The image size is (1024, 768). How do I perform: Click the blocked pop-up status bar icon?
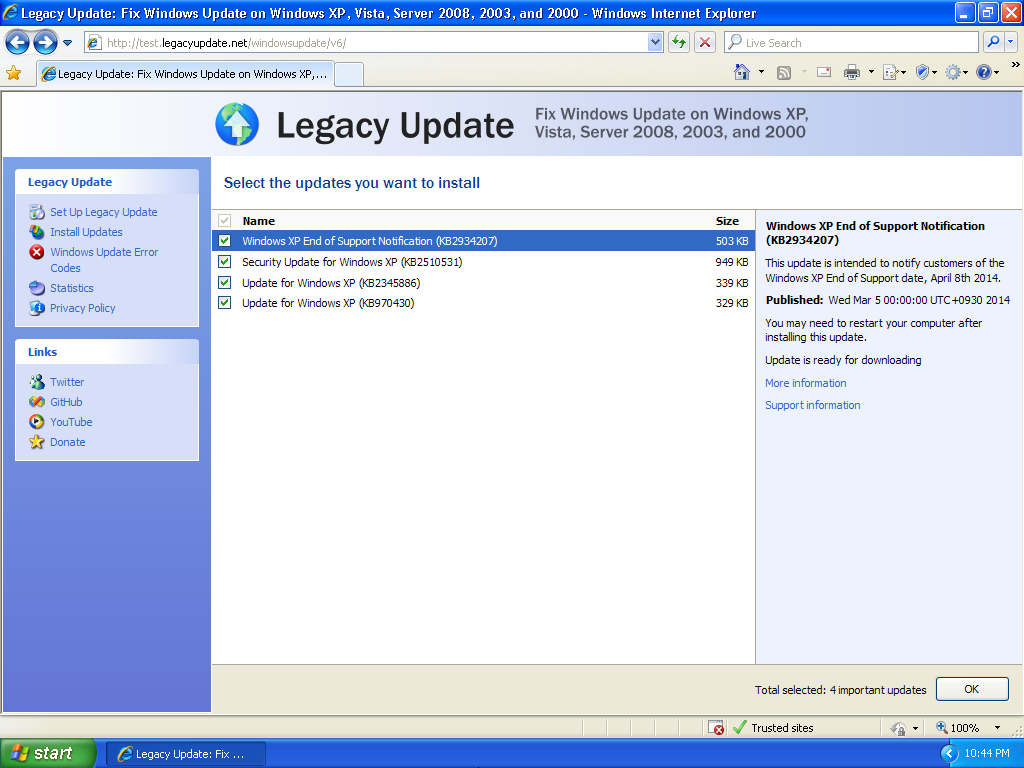click(716, 728)
